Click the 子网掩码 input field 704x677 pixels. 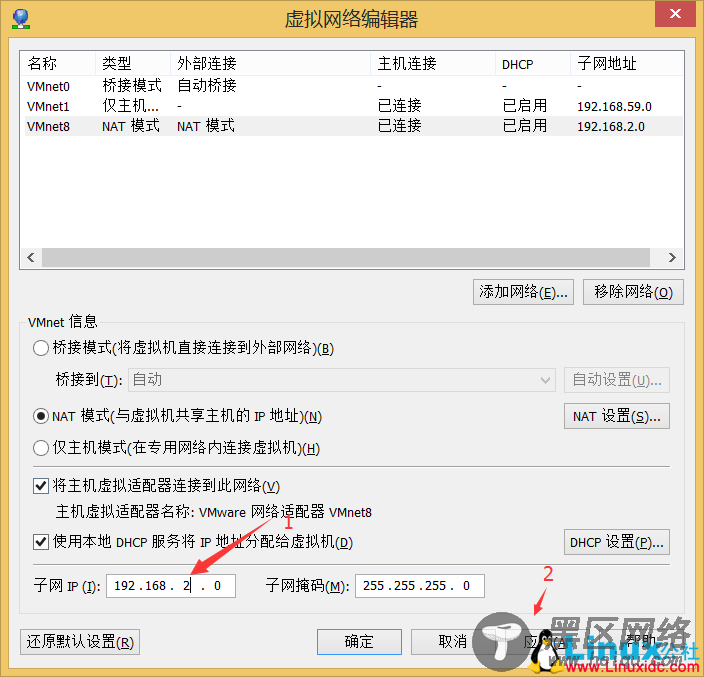coord(420,586)
